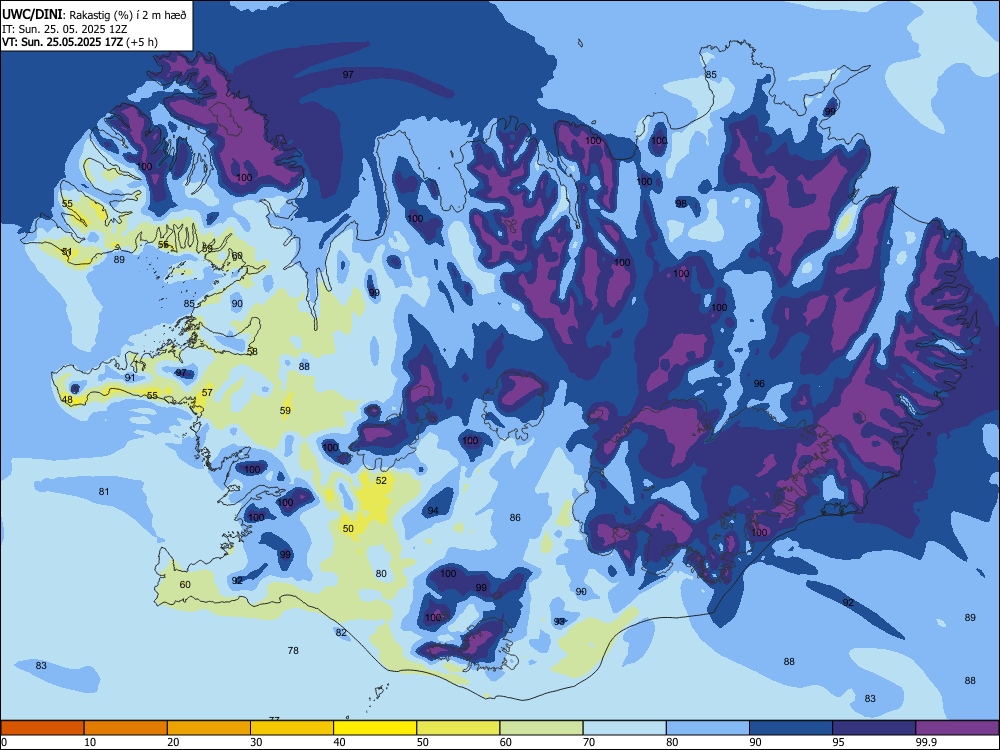The width and height of the screenshot is (1000, 750).
Task: Click the 82 value at the coast
Action: point(341,632)
